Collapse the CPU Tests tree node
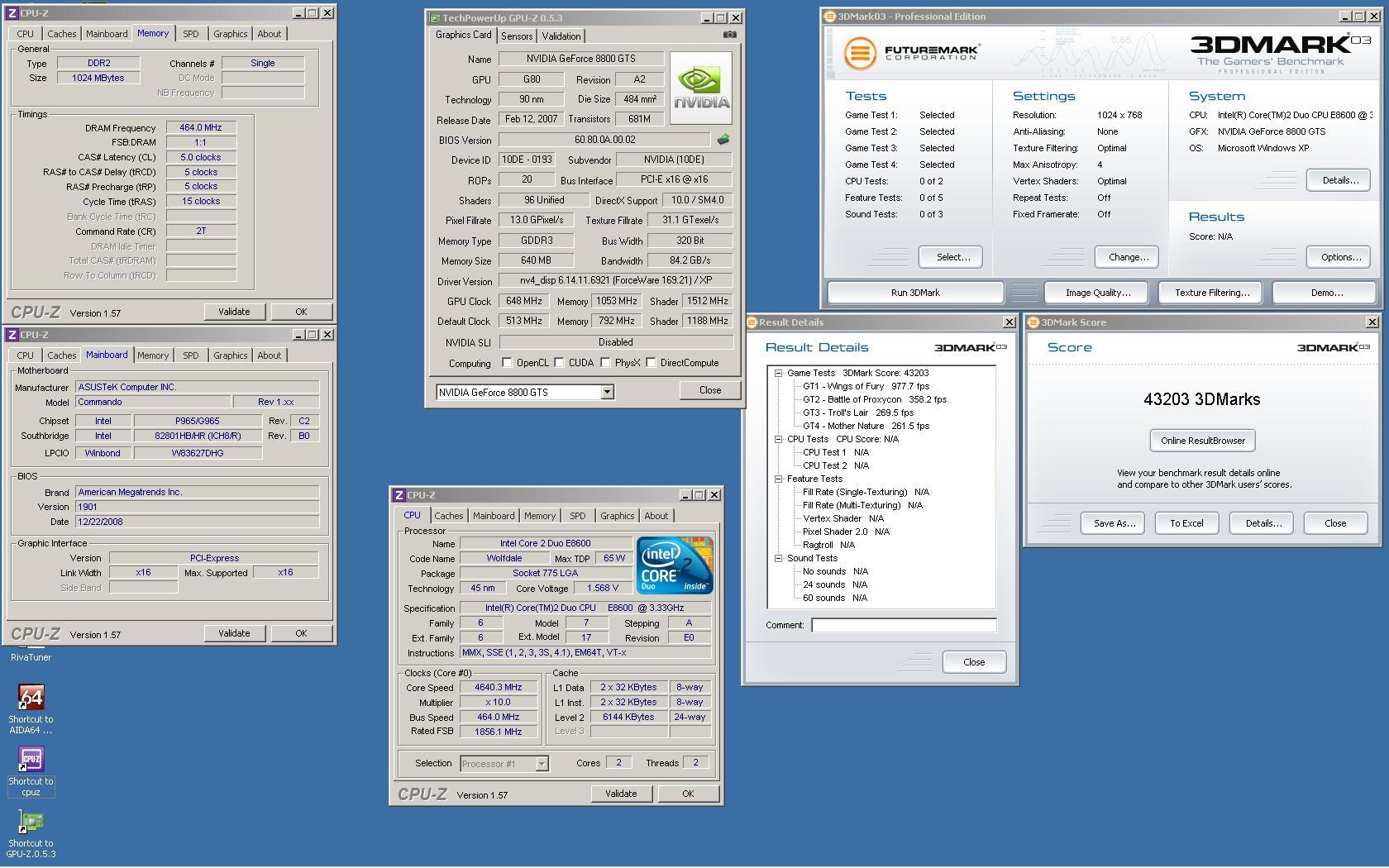 point(778,439)
